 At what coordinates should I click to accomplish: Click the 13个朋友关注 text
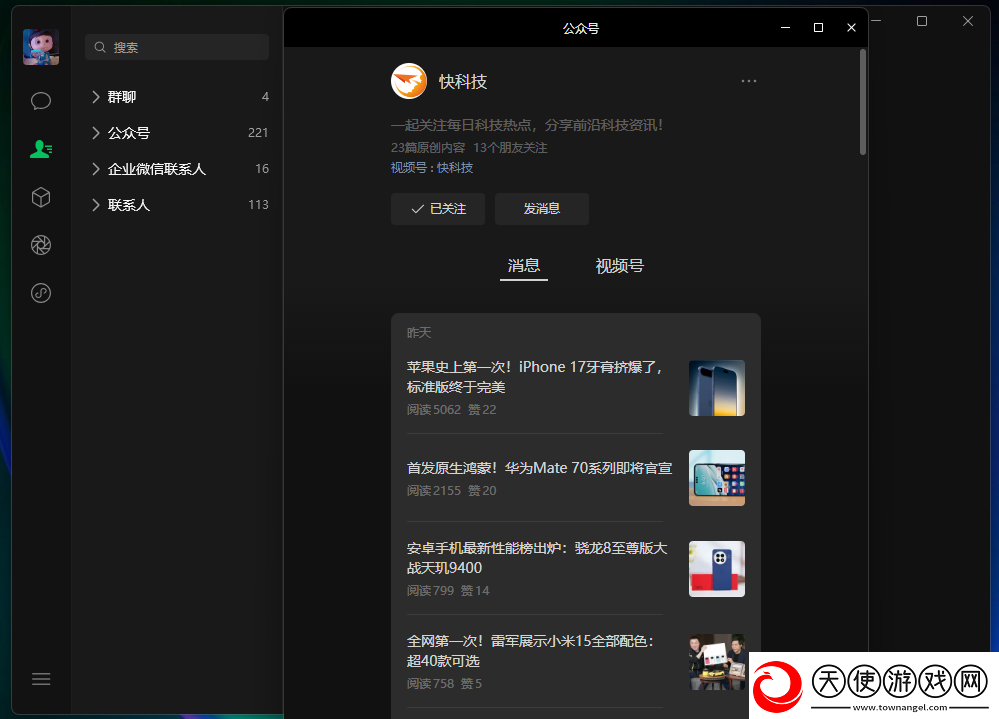click(510, 148)
